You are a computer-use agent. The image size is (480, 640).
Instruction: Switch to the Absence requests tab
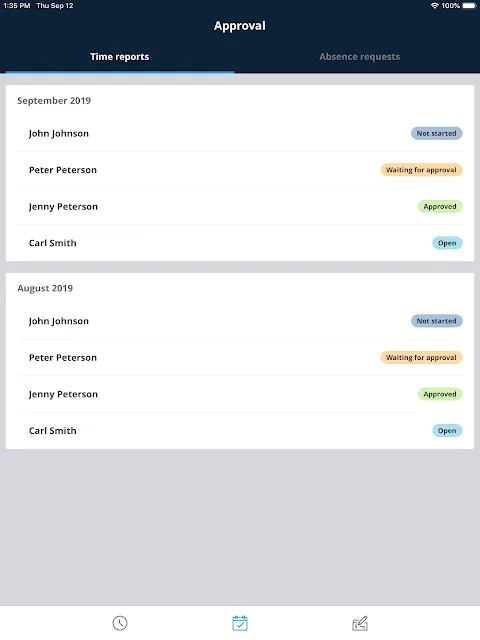coord(360,57)
